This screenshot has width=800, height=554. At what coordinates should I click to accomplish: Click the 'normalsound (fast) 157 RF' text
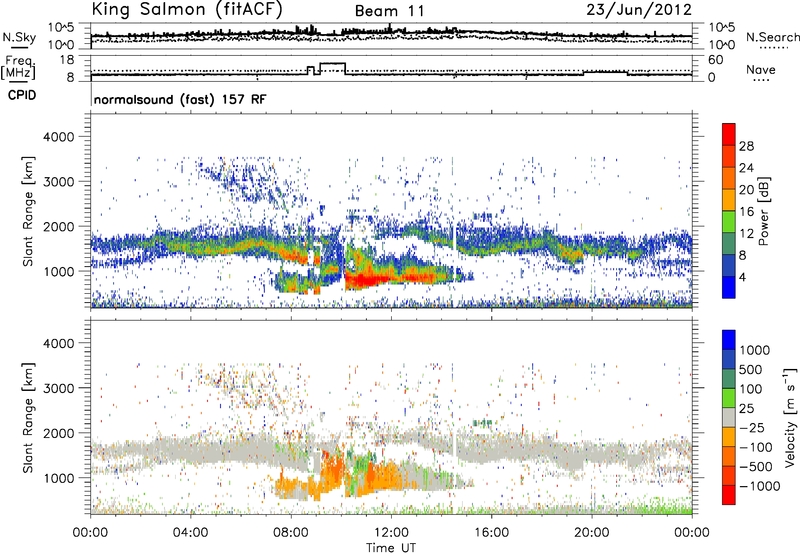180,99
